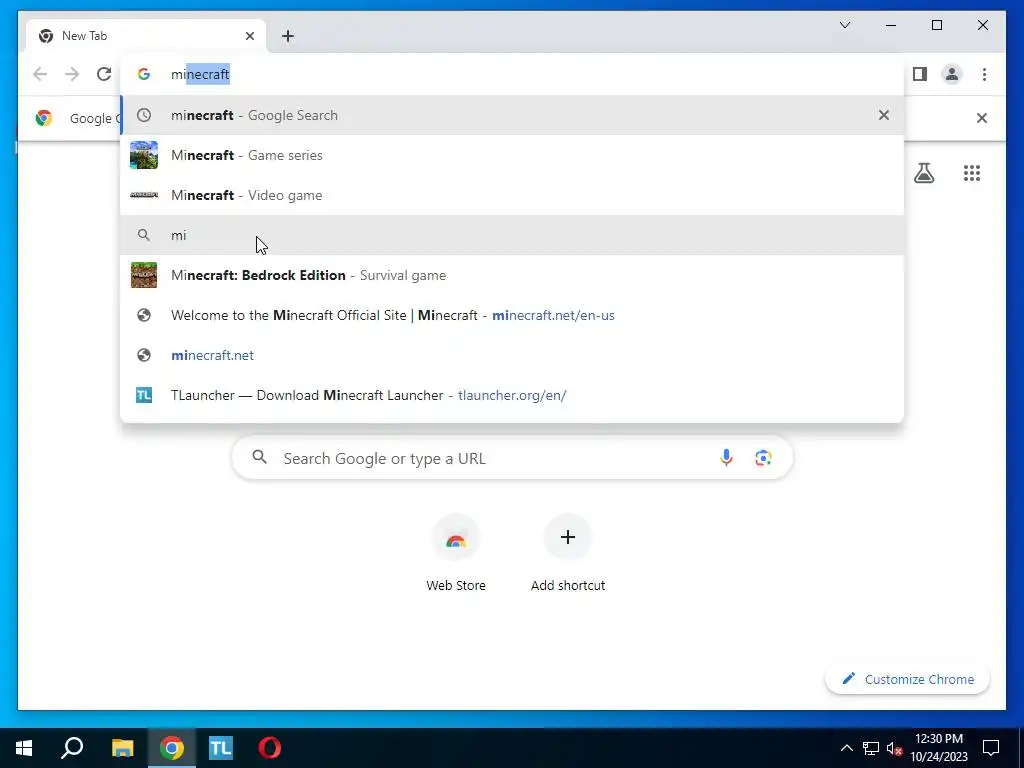The width and height of the screenshot is (1024, 768).
Task: Open the Web Store shortcut
Action: (x=456, y=554)
